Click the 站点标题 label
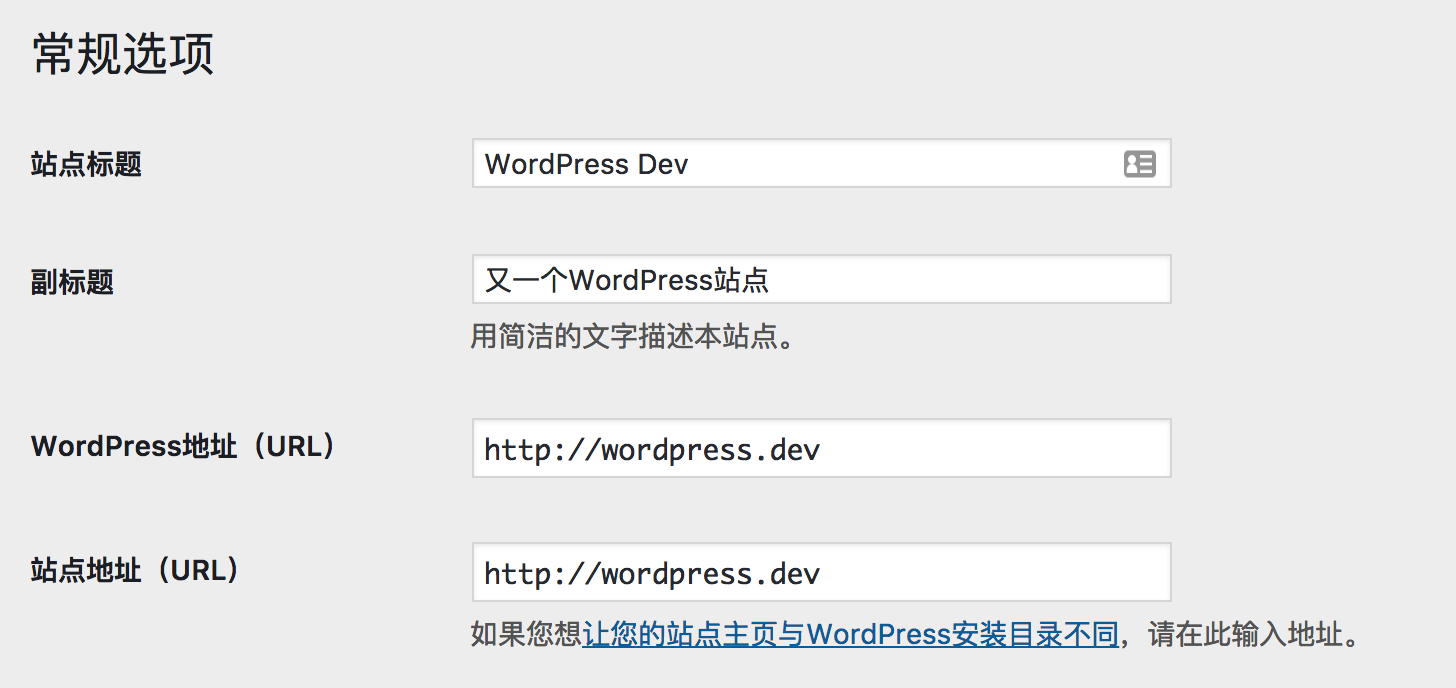This screenshot has height=688, width=1456. point(86,164)
